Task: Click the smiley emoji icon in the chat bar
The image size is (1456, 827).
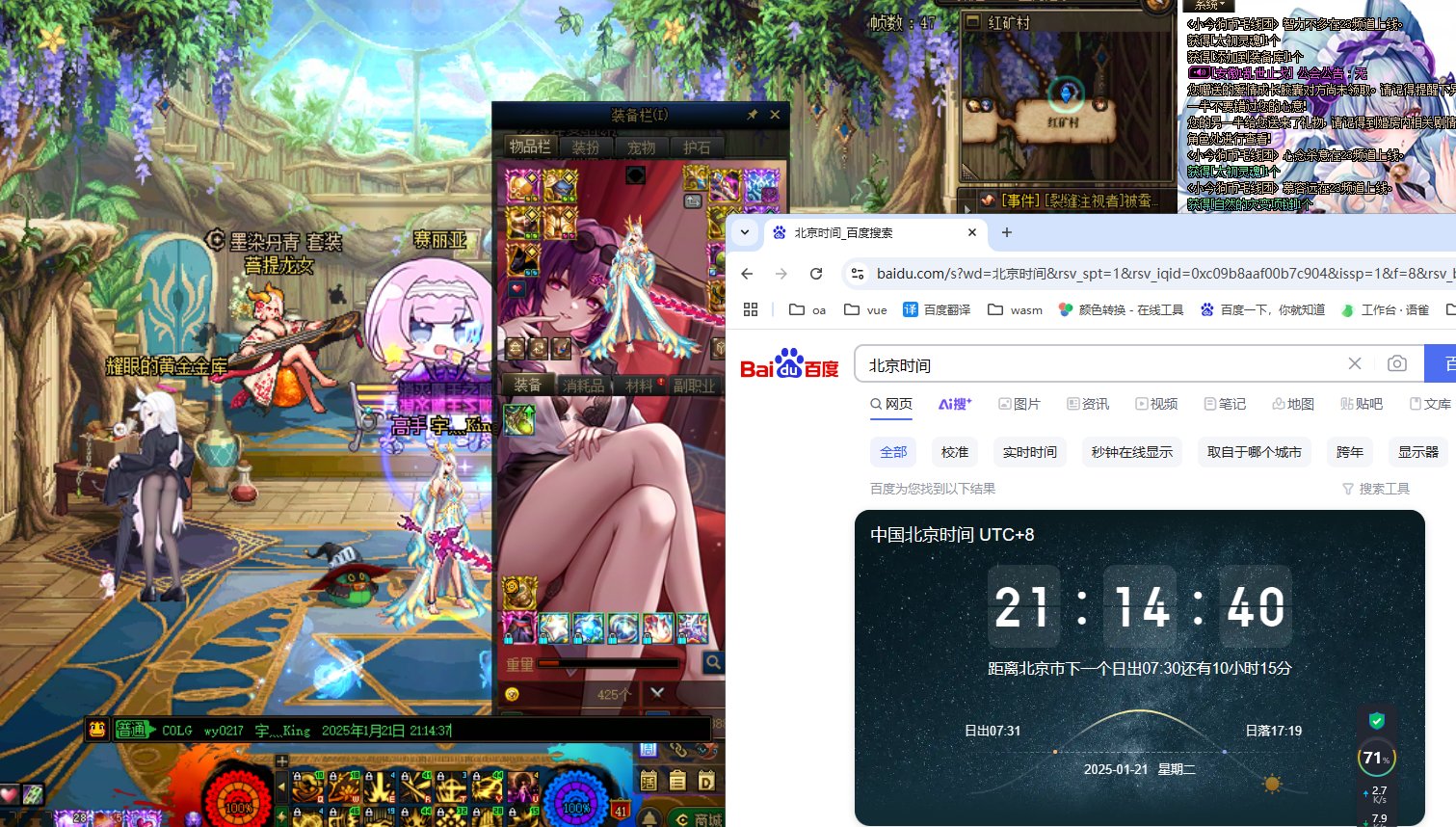Action: click(97, 730)
